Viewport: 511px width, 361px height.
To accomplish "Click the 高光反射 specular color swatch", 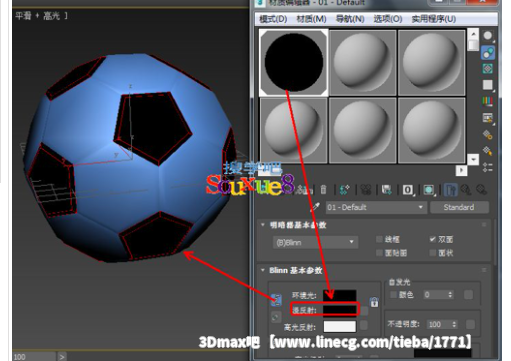I will (x=340, y=326).
